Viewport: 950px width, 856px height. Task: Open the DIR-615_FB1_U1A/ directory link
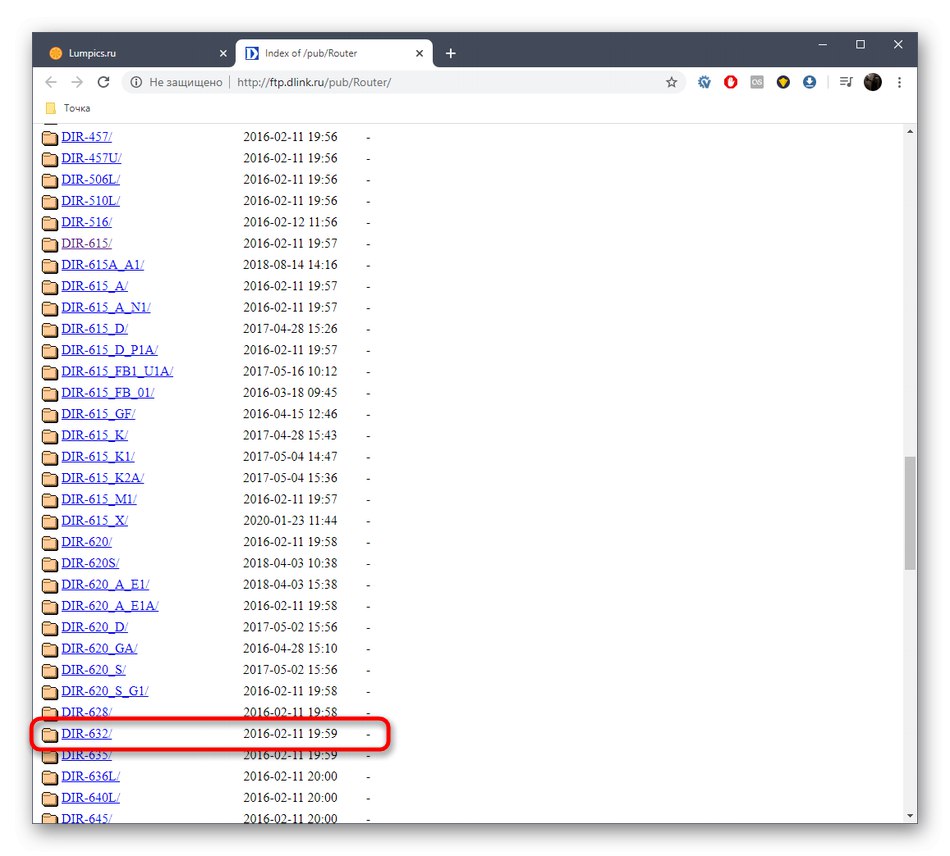tap(117, 371)
